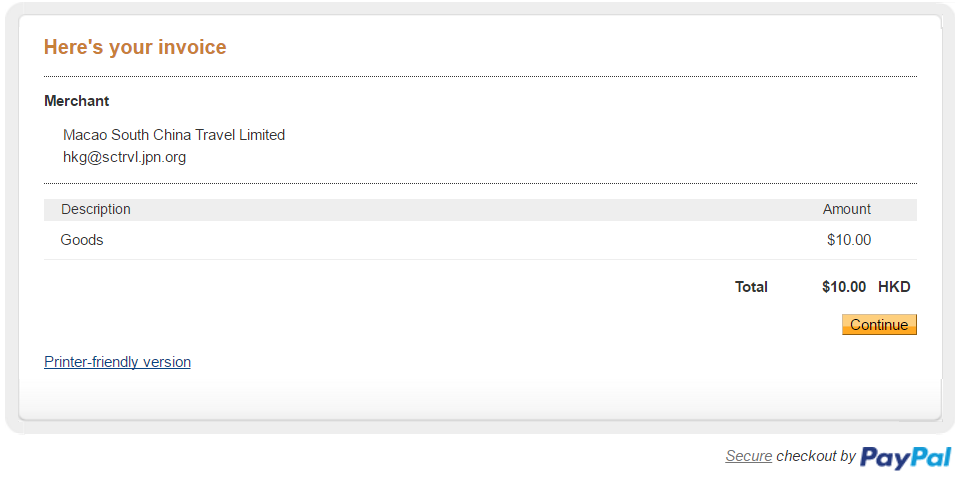Click the orange Continue button
963x478 pixels.
[x=879, y=324]
